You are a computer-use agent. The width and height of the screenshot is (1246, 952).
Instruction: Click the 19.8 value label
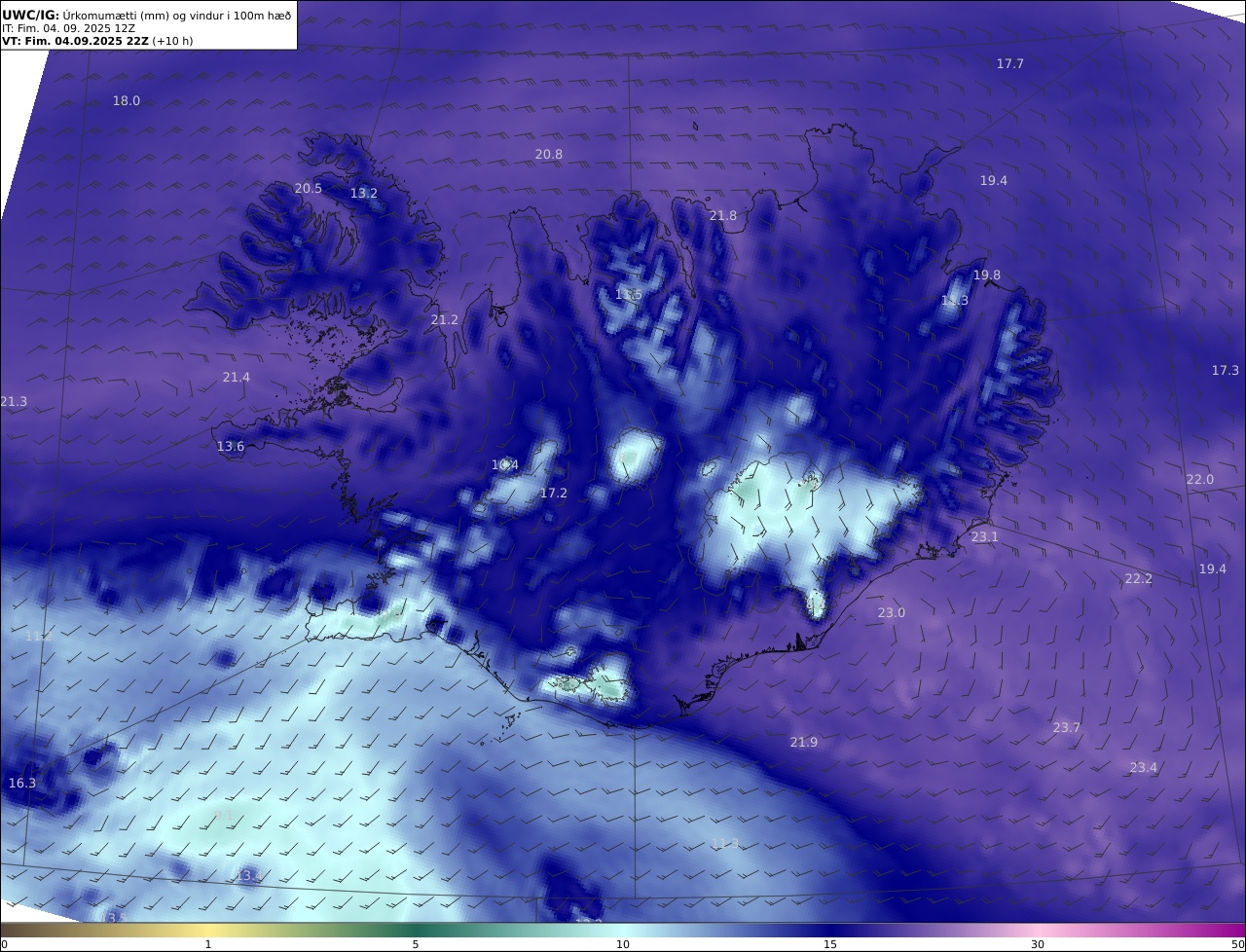tap(987, 275)
